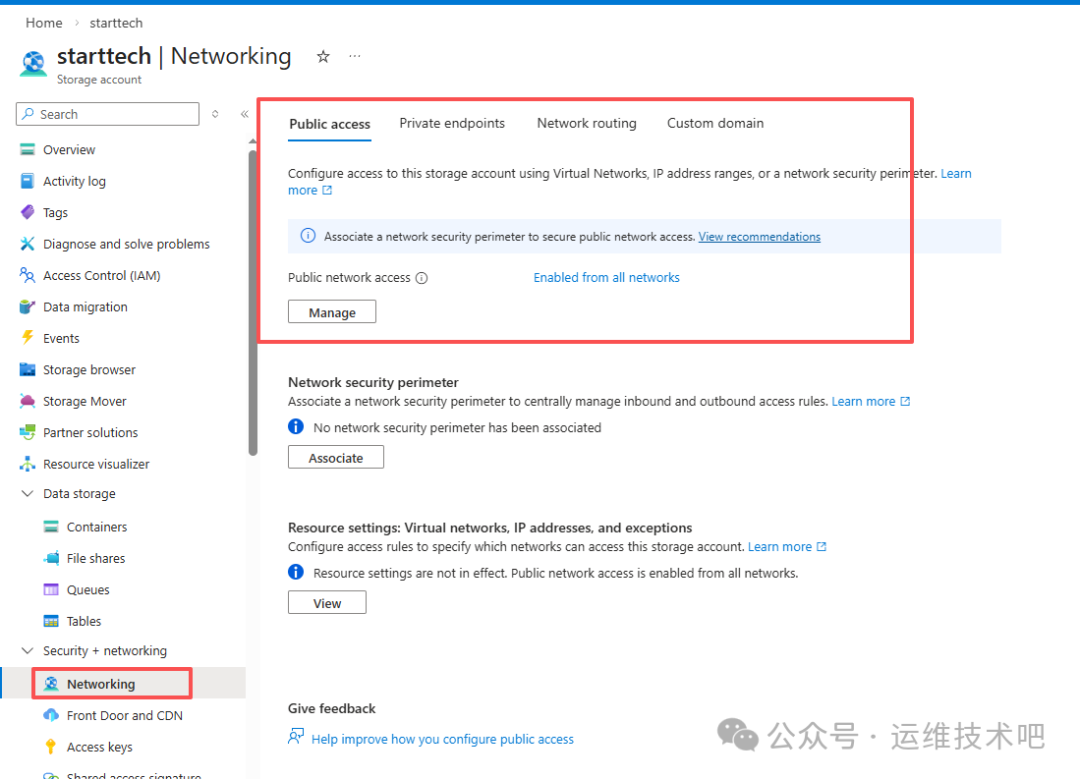Viewport: 1080px width, 779px height.
Task: Click the sidebar vertical scrollbar
Action: tap(253, 300)
